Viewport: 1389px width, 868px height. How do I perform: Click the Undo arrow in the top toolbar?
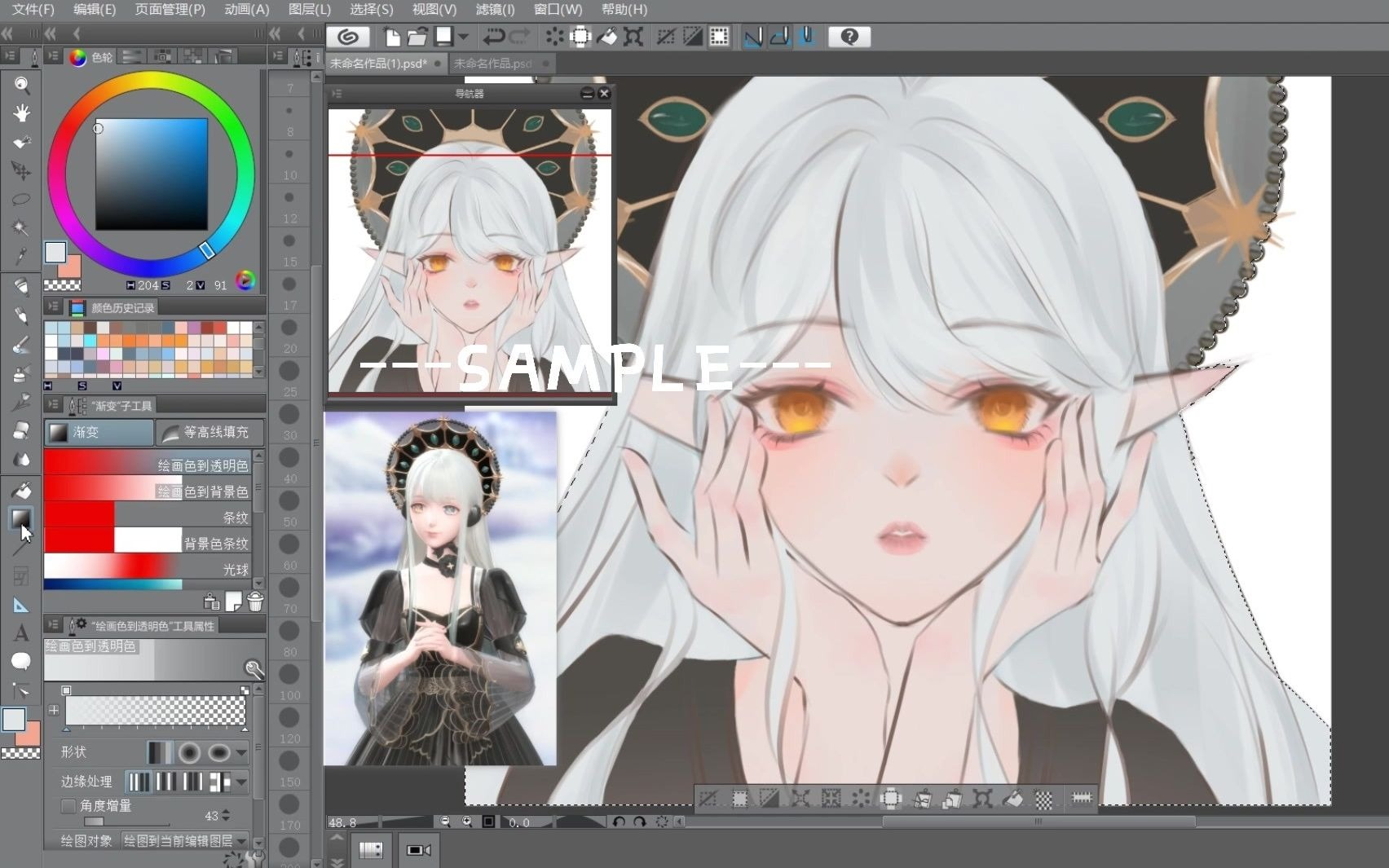tap(493, 37)
